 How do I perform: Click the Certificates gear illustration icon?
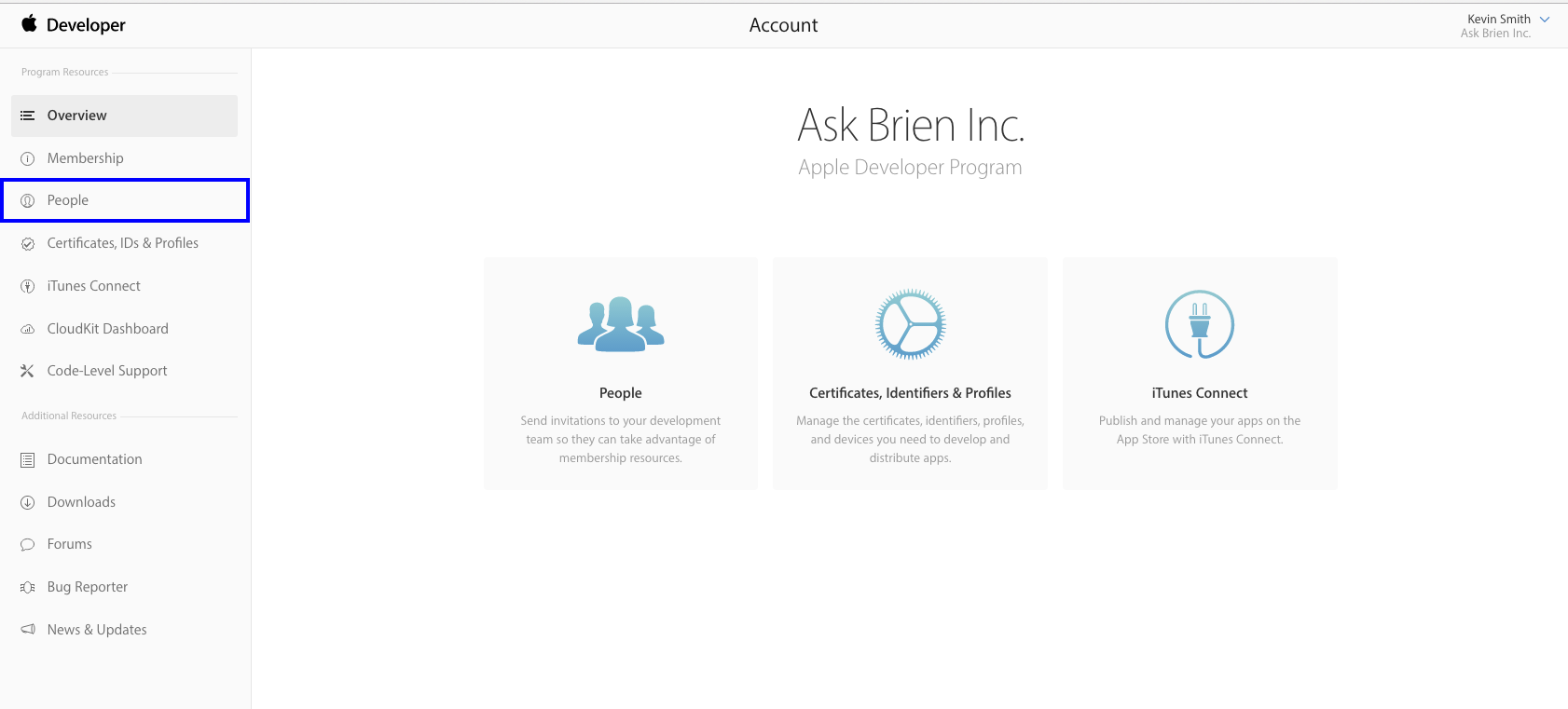pos(911,324)
